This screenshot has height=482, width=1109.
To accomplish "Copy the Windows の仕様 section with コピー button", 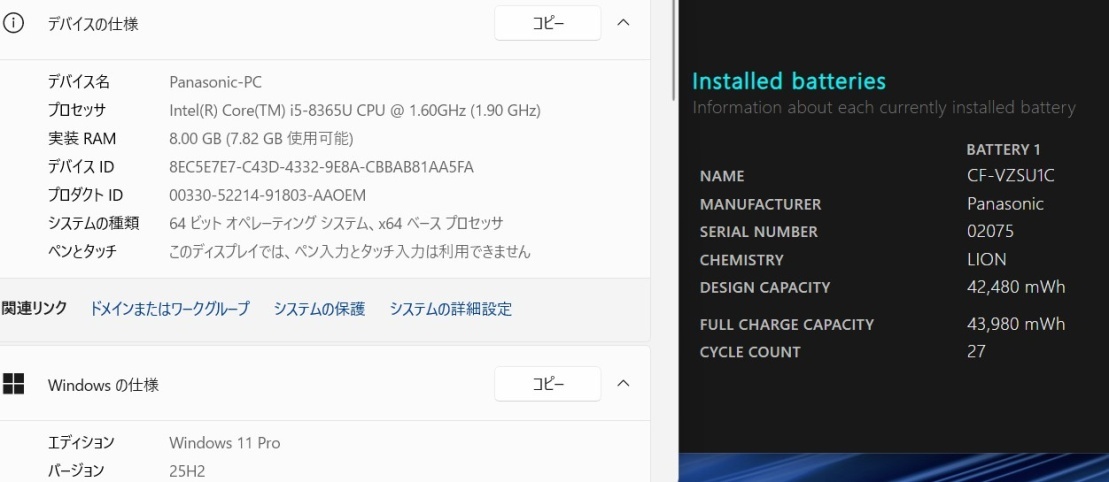I will (547, 384).
